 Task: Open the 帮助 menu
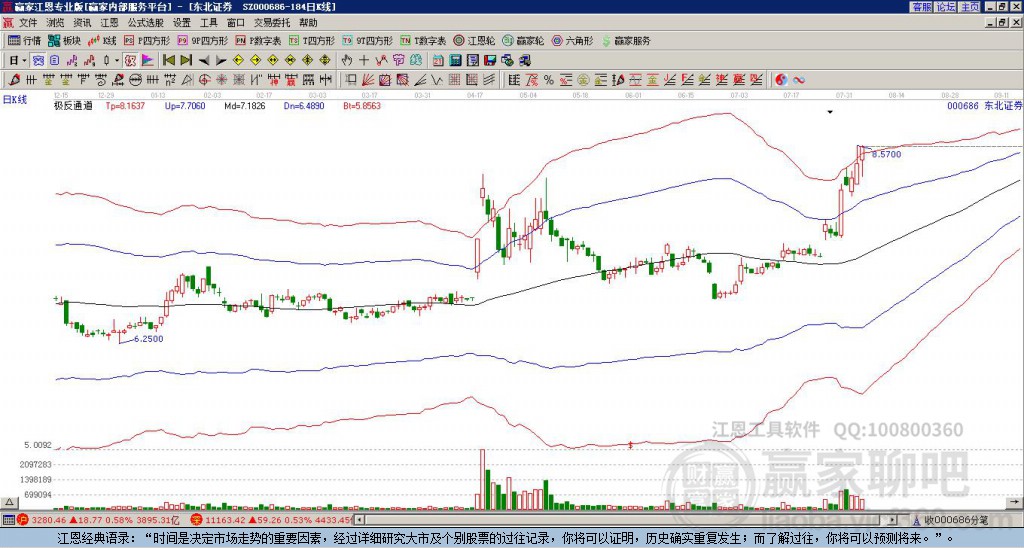point(308,23)
